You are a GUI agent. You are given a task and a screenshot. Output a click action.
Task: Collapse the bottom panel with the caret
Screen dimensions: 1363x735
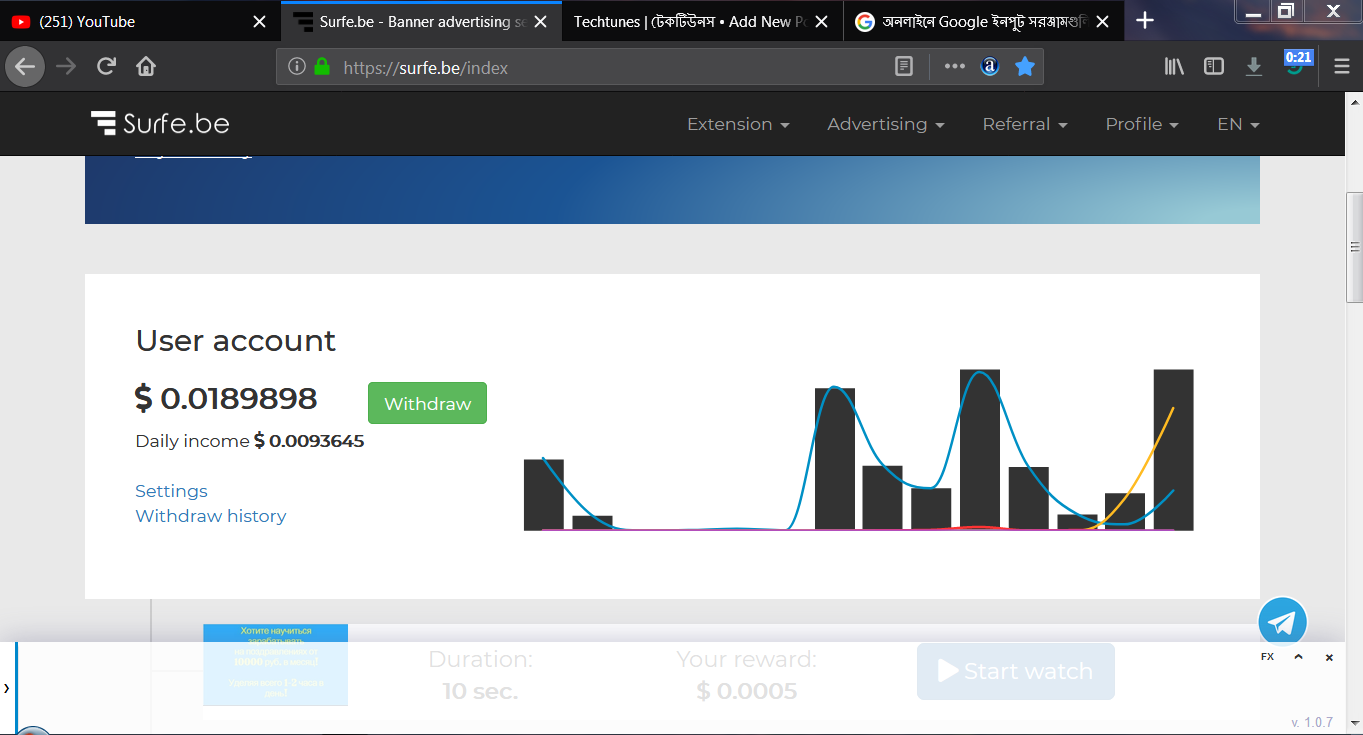coord(1298,657)
